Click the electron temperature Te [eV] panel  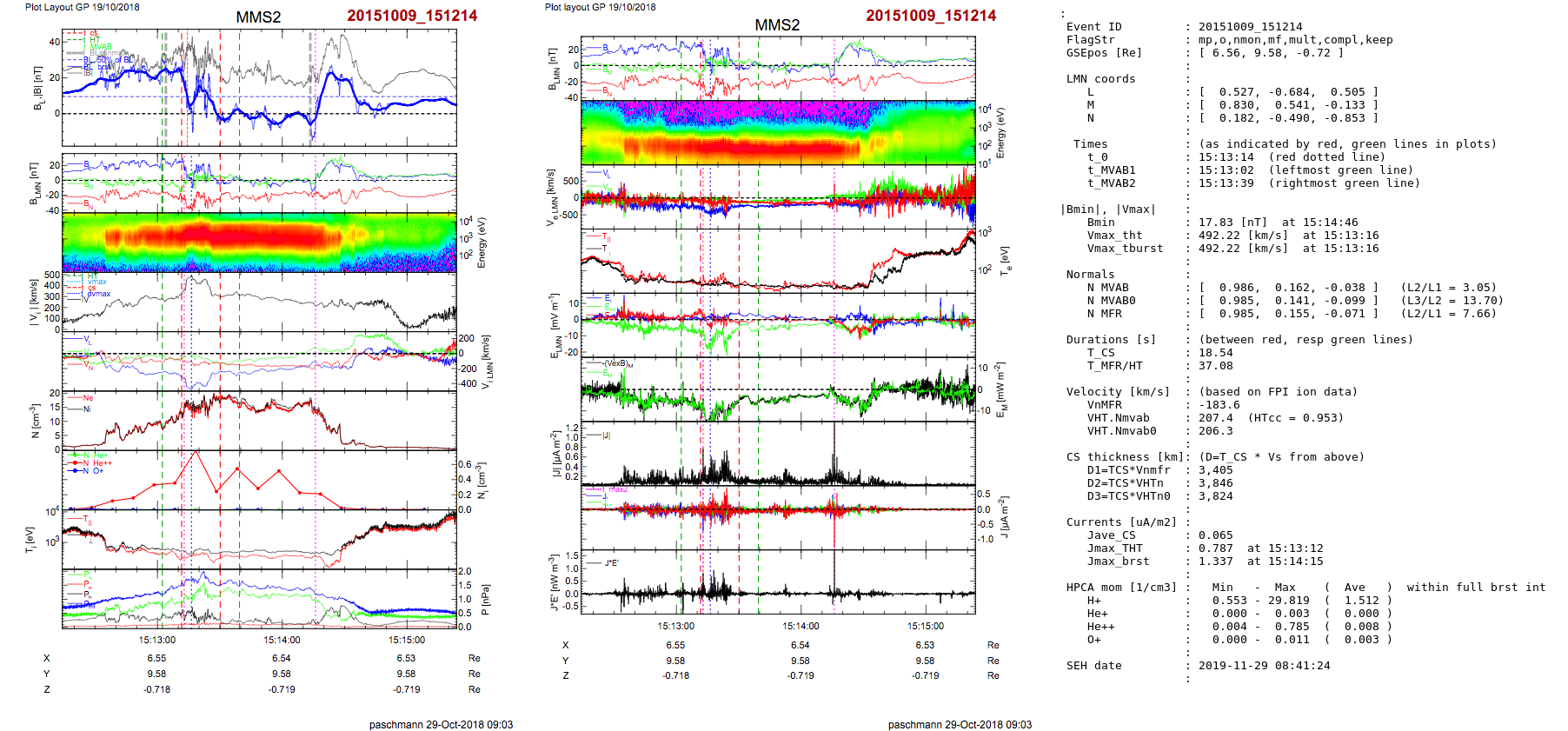coord(778,261)
